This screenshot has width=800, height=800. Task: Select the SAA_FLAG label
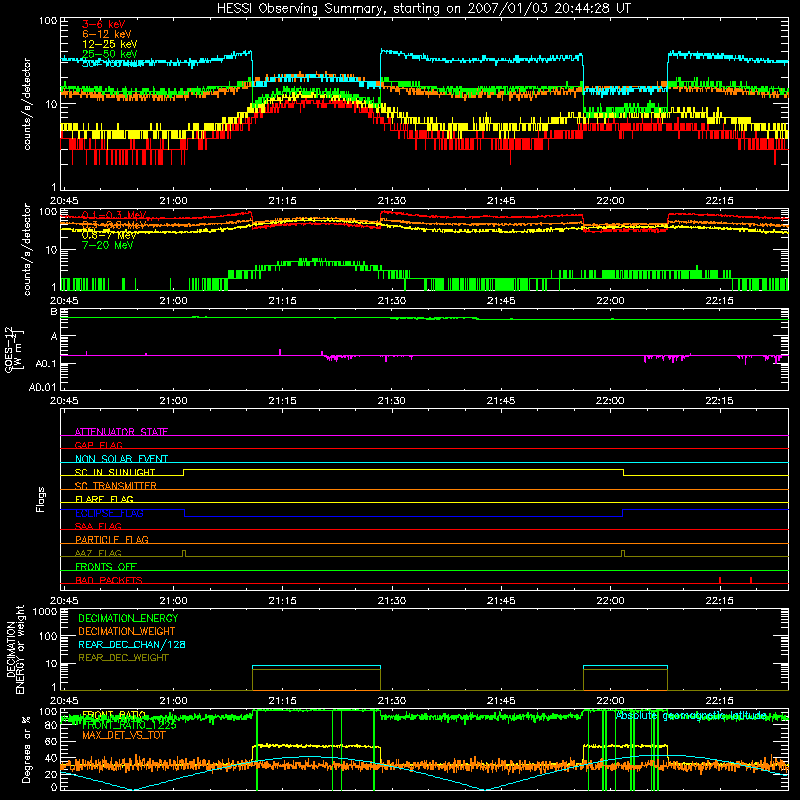click(x=98, y=526)
